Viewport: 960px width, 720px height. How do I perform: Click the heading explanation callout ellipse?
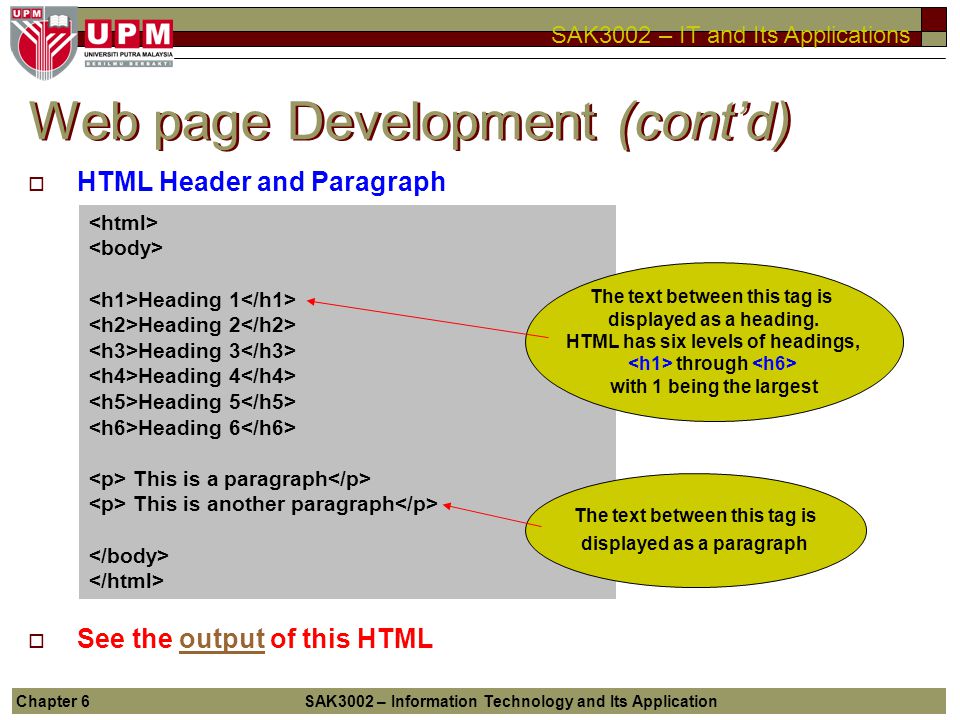click(714, 342)
